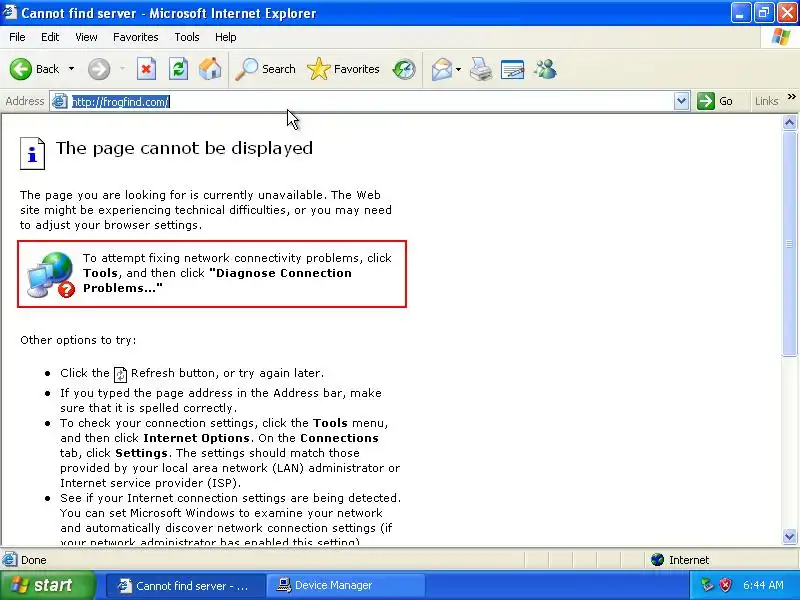Open the Edit menu
Image resolution: width=800 pixels, height=600 pixels.
(50, 37)
